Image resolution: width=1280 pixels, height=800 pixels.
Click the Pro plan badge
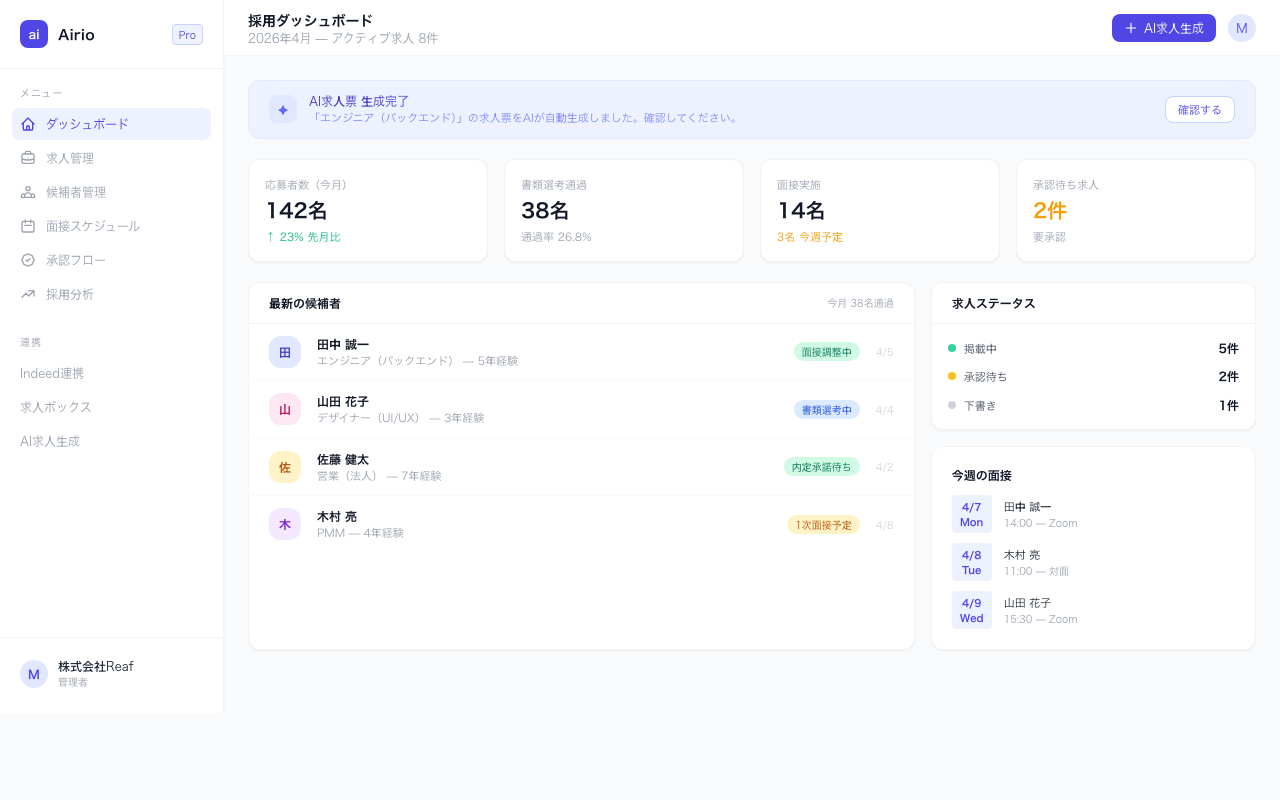(187, 35)
